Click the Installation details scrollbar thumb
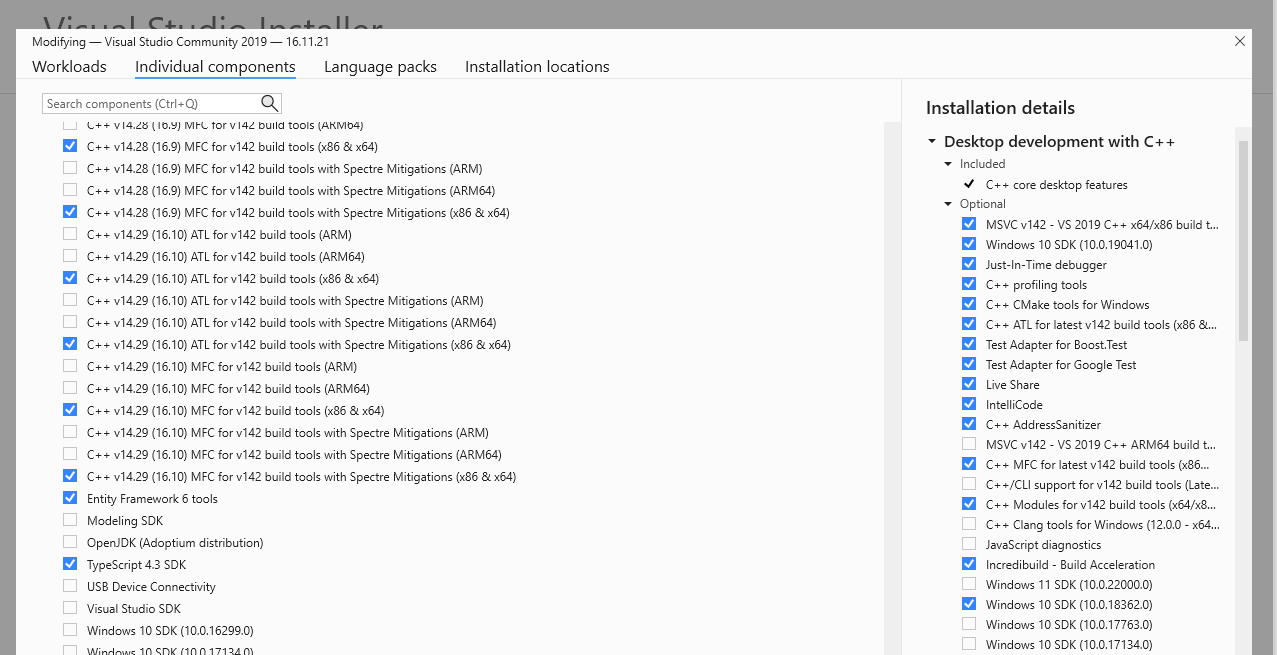Viewport: 1277px width, 655px height. 1243,240
